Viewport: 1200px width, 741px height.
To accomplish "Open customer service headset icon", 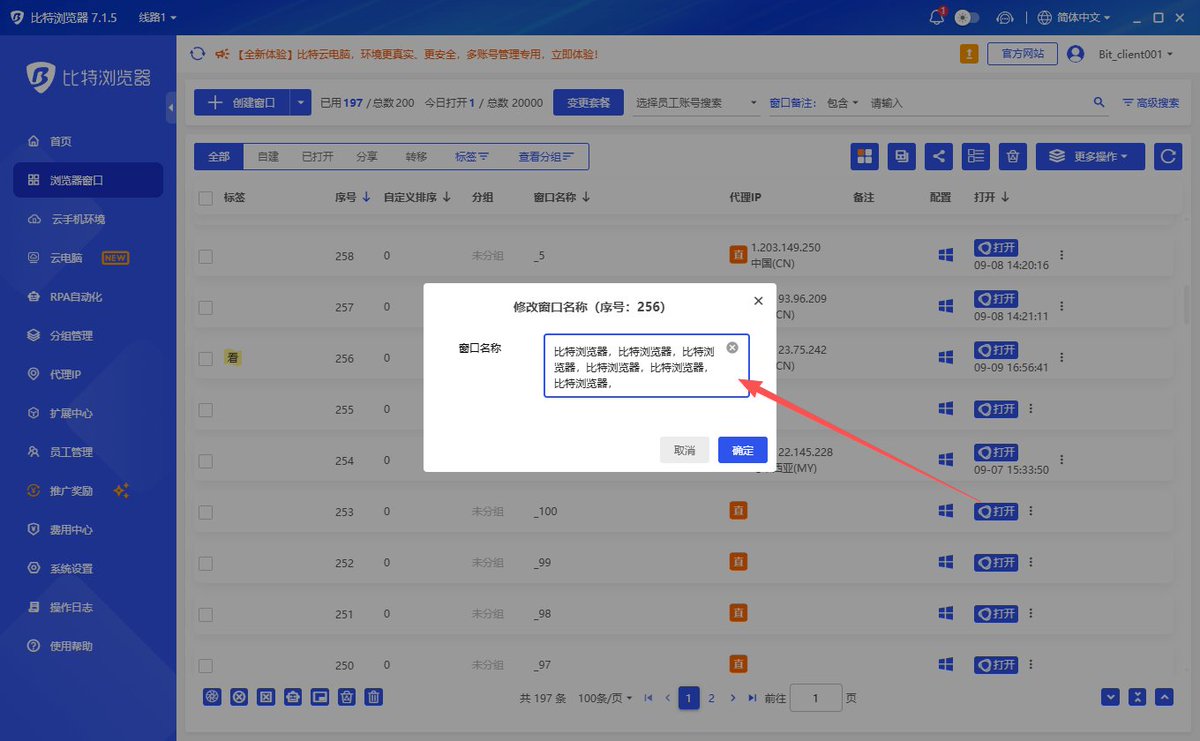I will point(1005,17).
